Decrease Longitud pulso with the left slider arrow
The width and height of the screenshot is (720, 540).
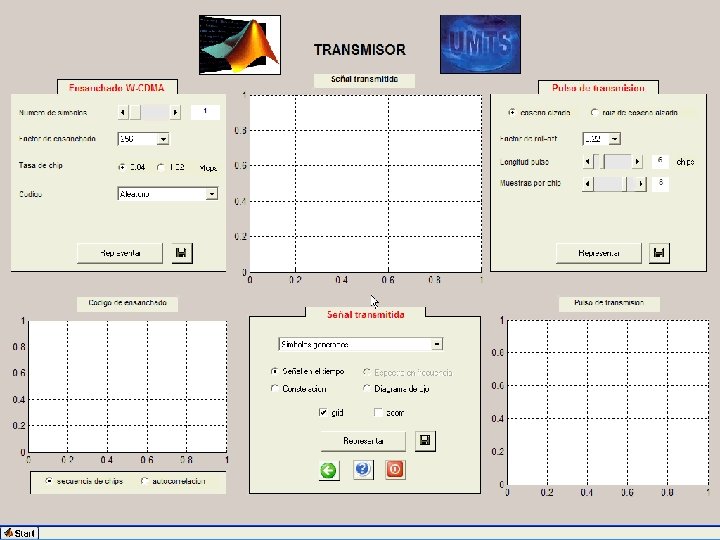pyautogui.click(x=588, y=162)
